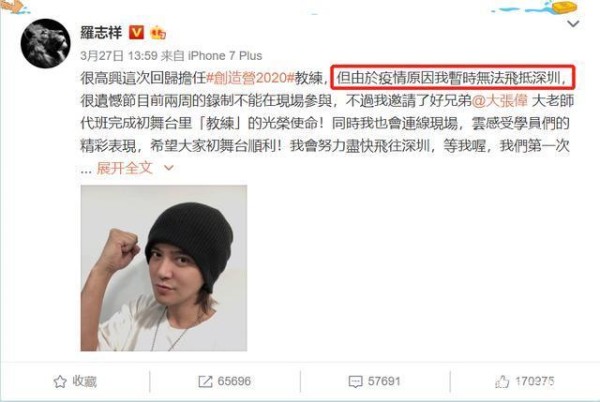Open the @大張偉 mention link

pyautogui.click(x=499, y=101)
